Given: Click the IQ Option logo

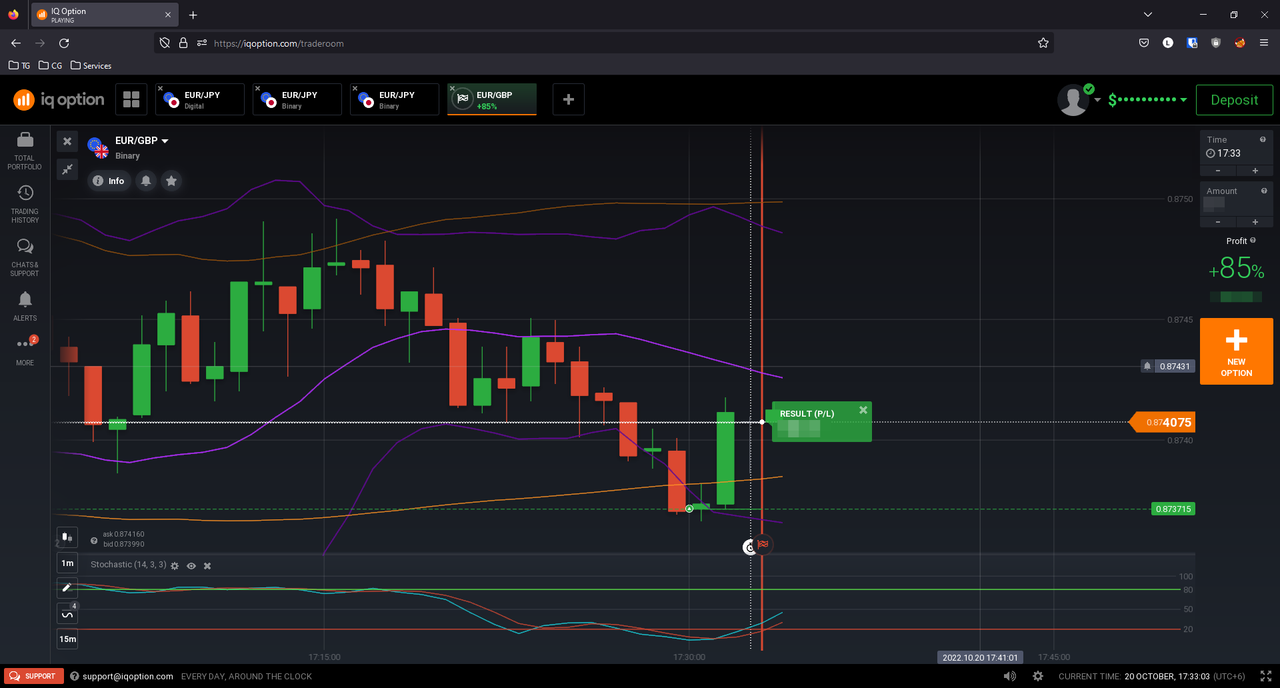Looking at the screenshot, I should [59, 100].
